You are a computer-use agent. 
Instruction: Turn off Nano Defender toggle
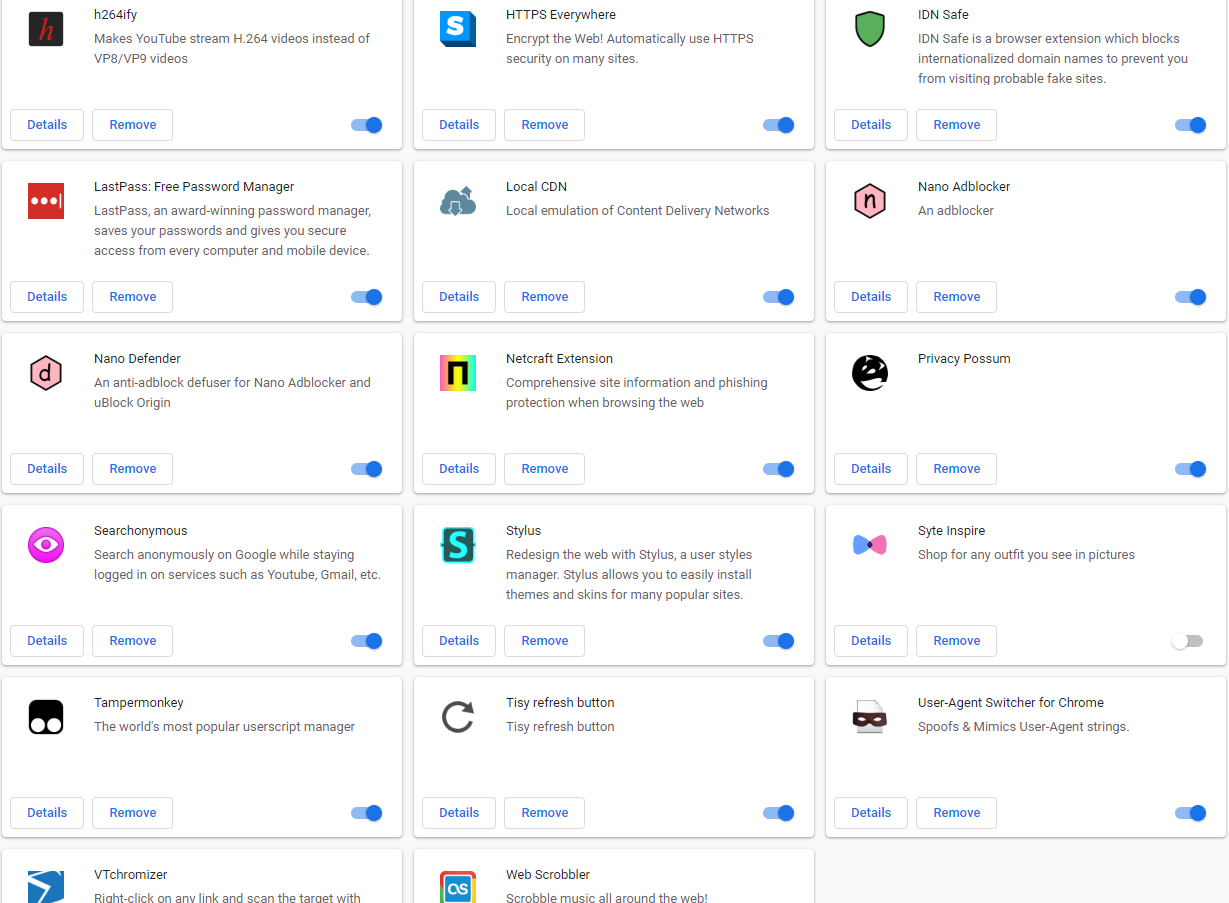click(367, 469)
